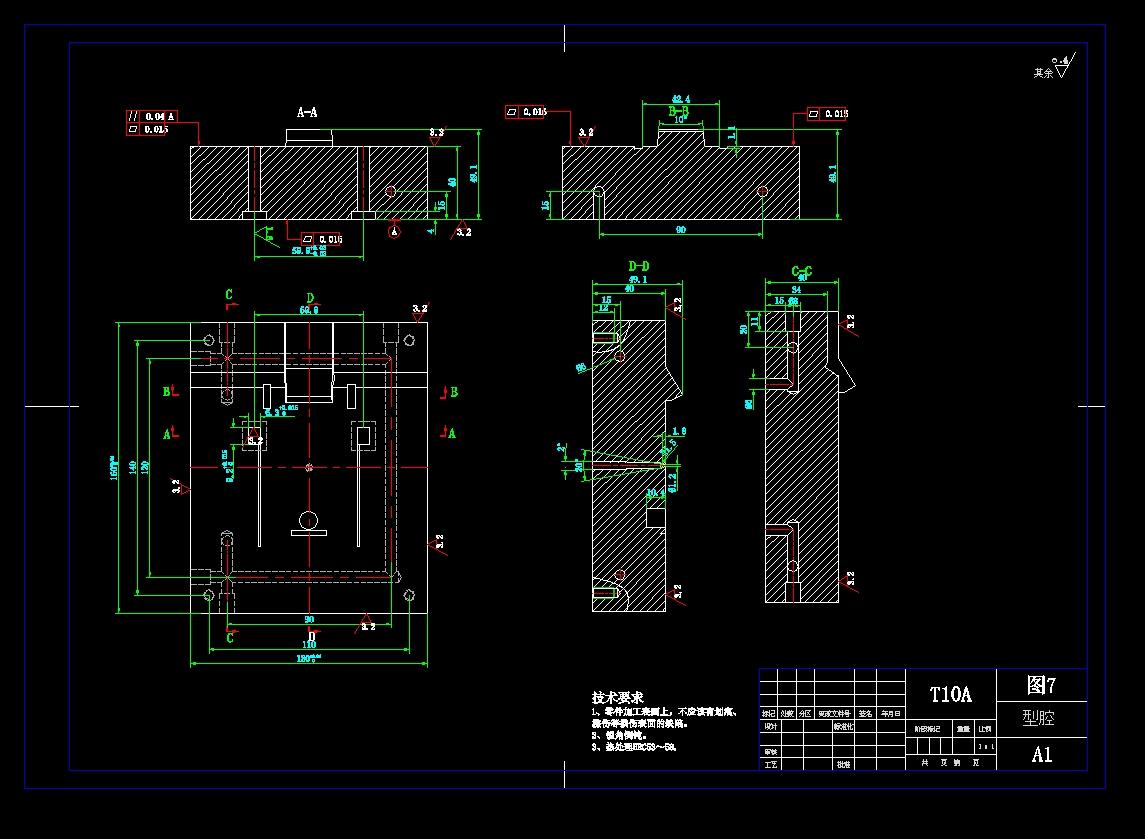Click the heat treatment HRC note line
1145x839 pixels.
(634, 747)
